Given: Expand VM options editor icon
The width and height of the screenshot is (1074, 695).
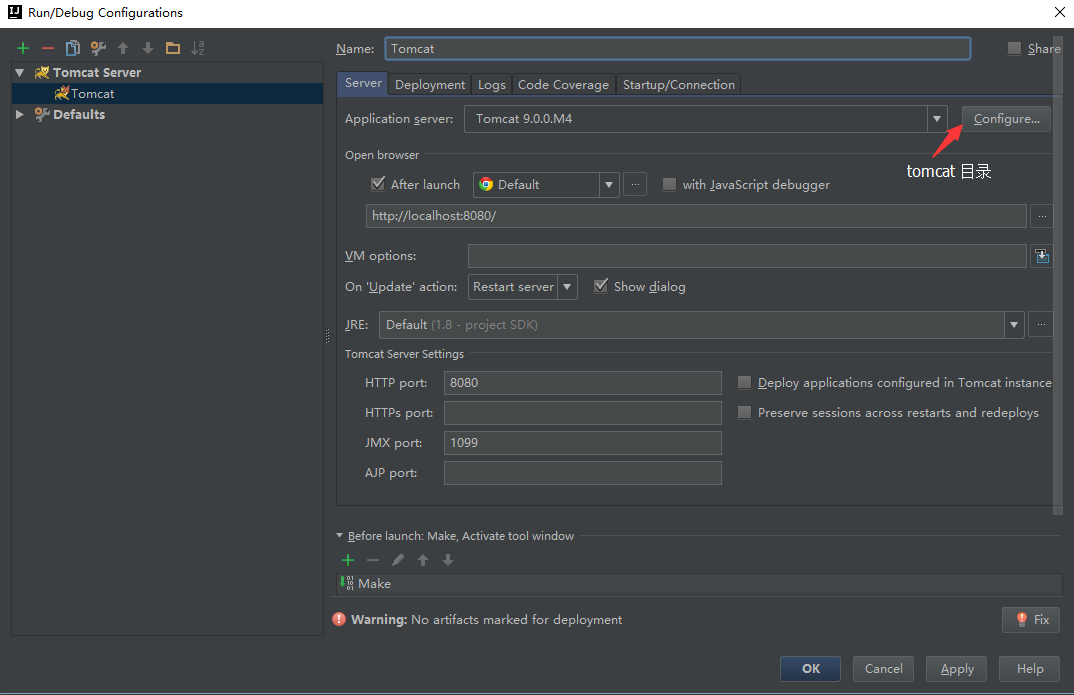Looking at the screenshot, I should click(x=1042, y=256).
